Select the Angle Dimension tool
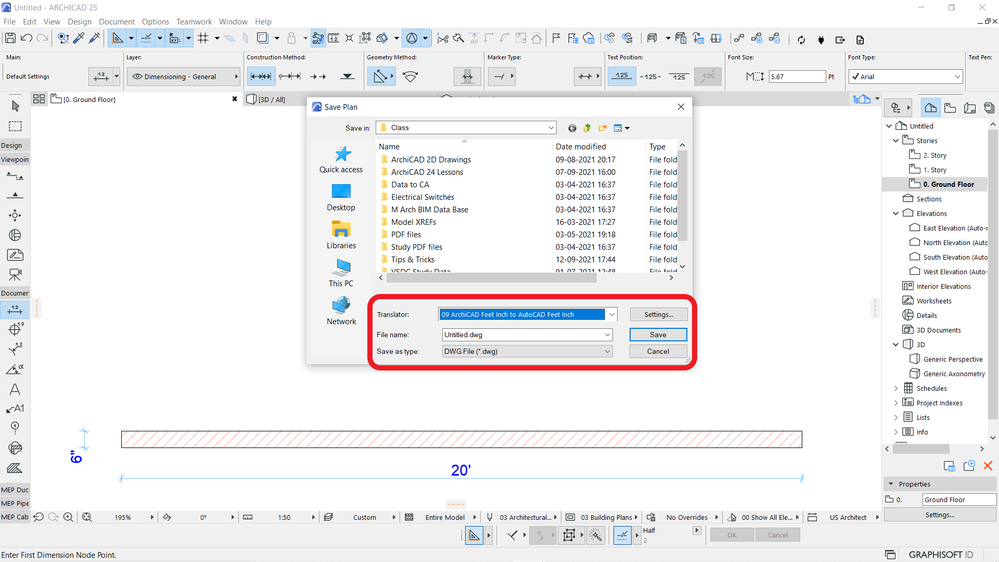 coord(15,369)
